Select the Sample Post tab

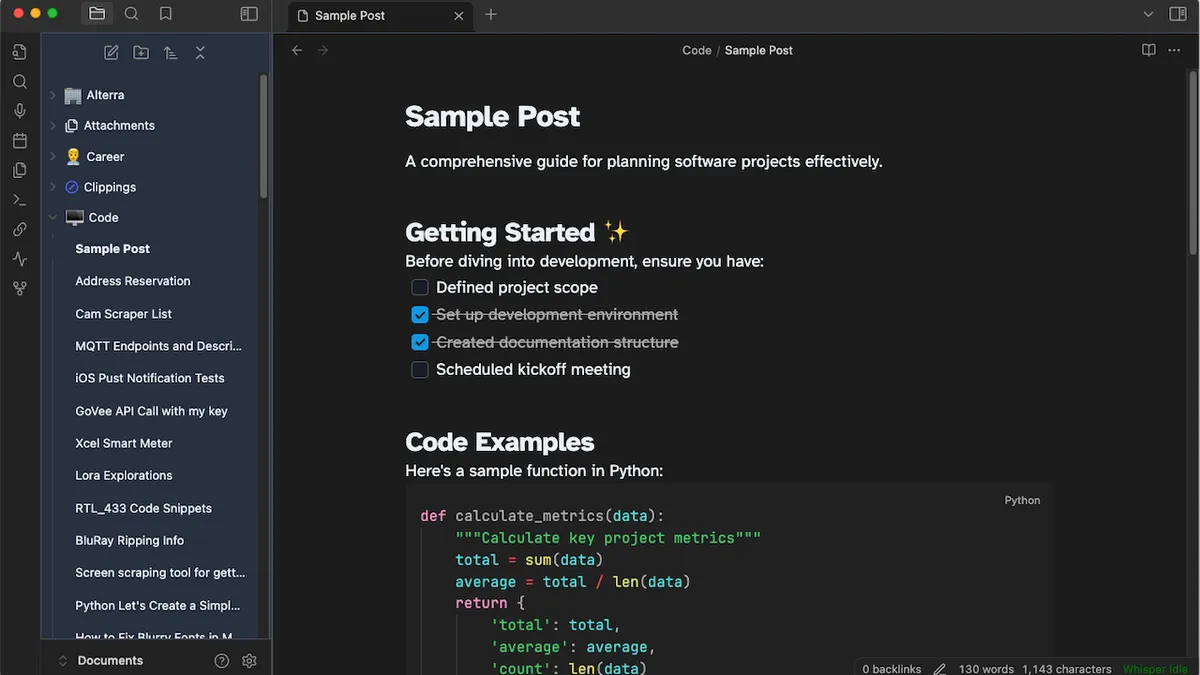pos(370,15)
